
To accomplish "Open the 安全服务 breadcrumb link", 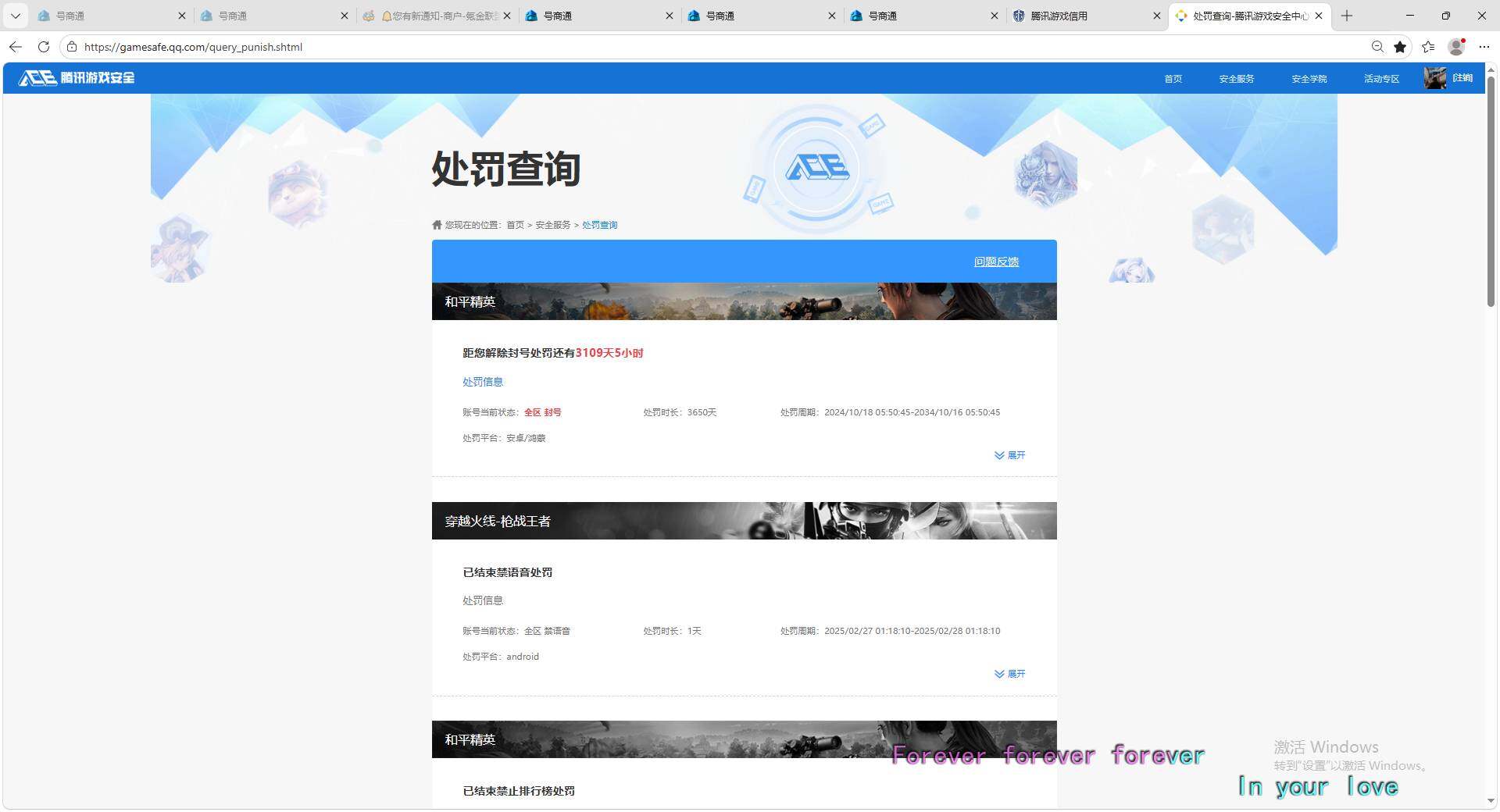I will [x=551, y=225].
